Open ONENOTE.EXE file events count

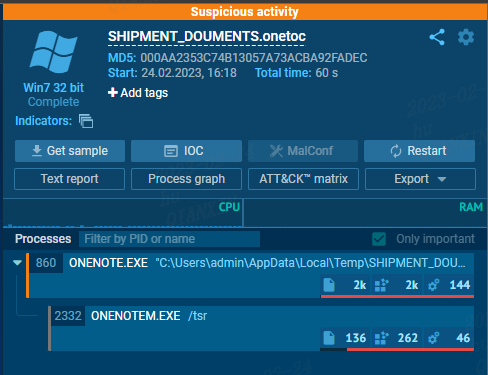[360, 285]
